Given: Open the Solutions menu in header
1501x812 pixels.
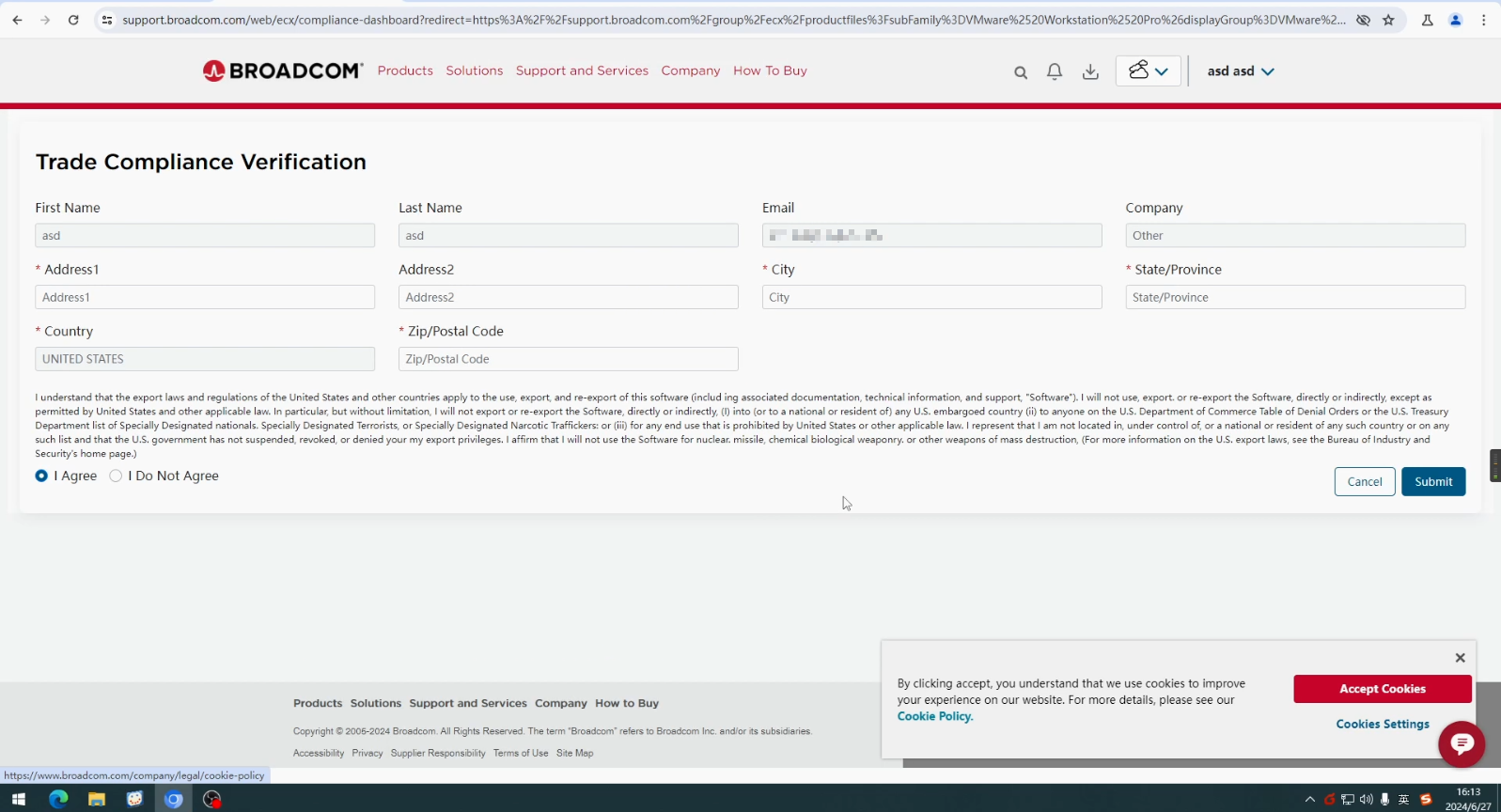Looking at the screenshot, I should 475,70.
